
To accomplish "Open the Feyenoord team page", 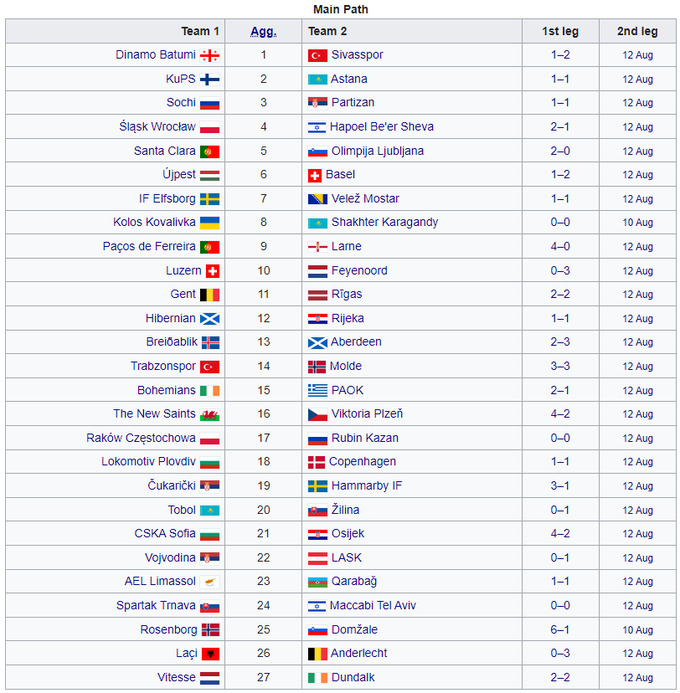I will pos(360,271).
